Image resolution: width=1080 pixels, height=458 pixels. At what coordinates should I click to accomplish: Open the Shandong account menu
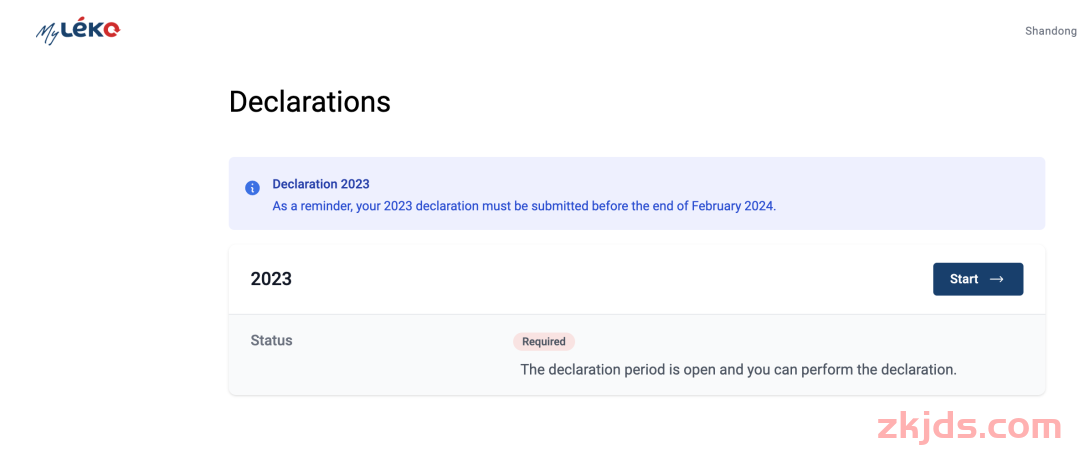[1050, 31]
